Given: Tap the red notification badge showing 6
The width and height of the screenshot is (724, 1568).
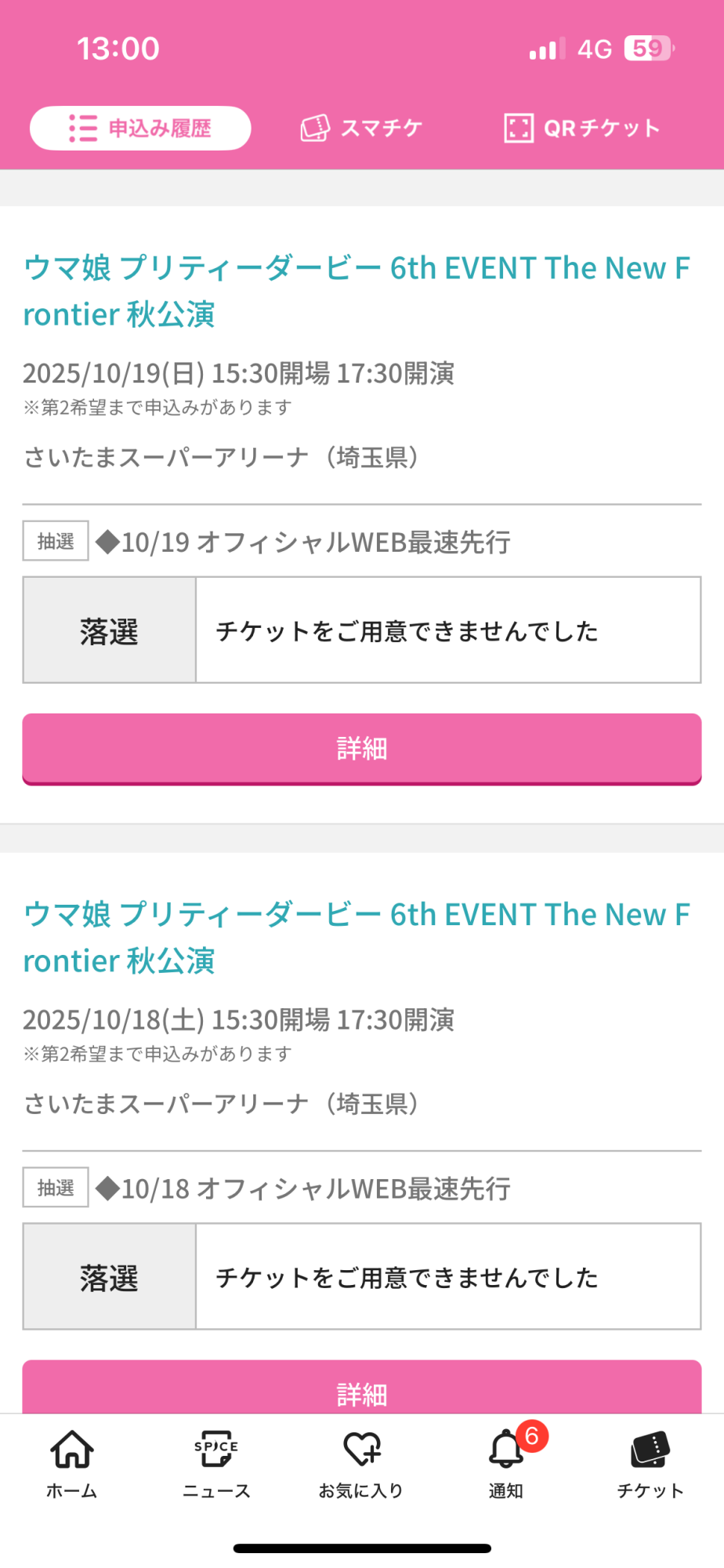Looking at the screenshot, I should (x=532, y=1436).
